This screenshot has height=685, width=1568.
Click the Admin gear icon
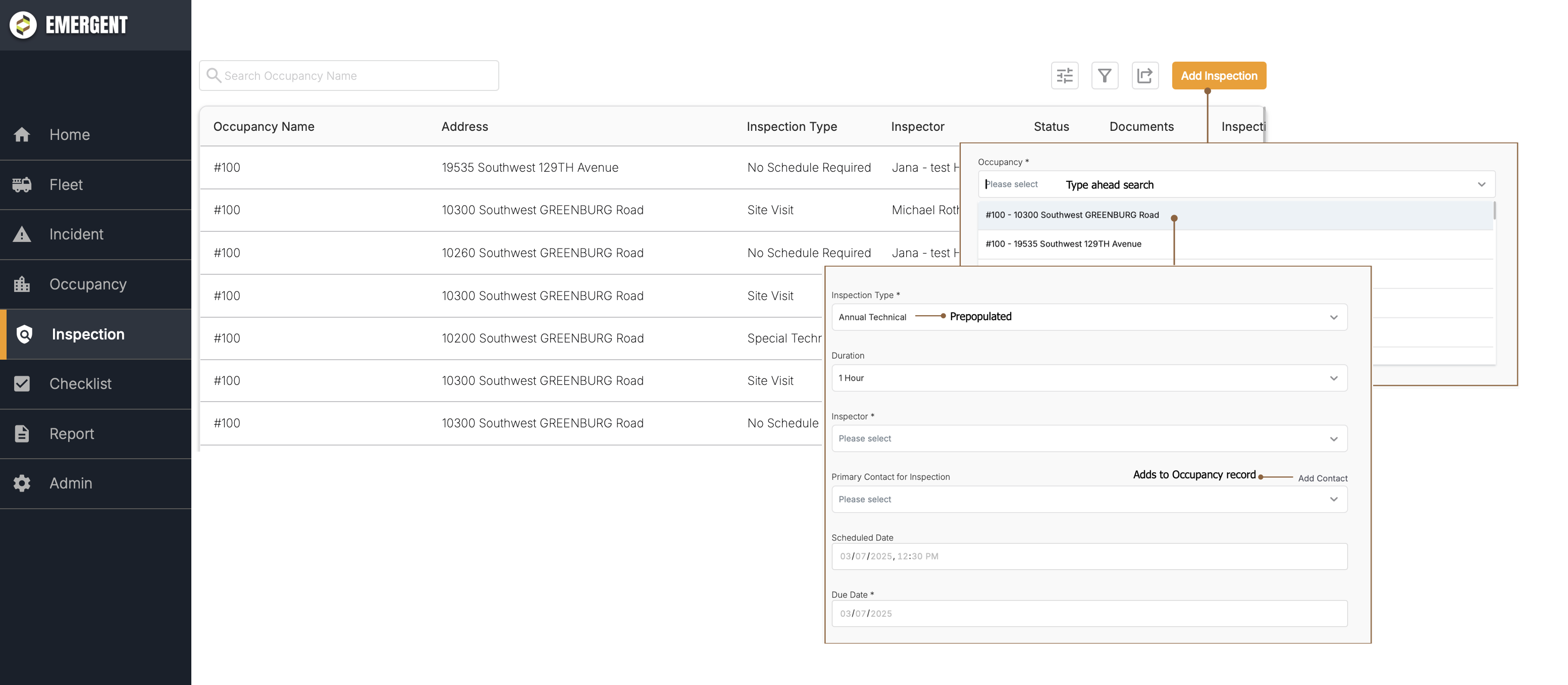[x=22, y=483]
